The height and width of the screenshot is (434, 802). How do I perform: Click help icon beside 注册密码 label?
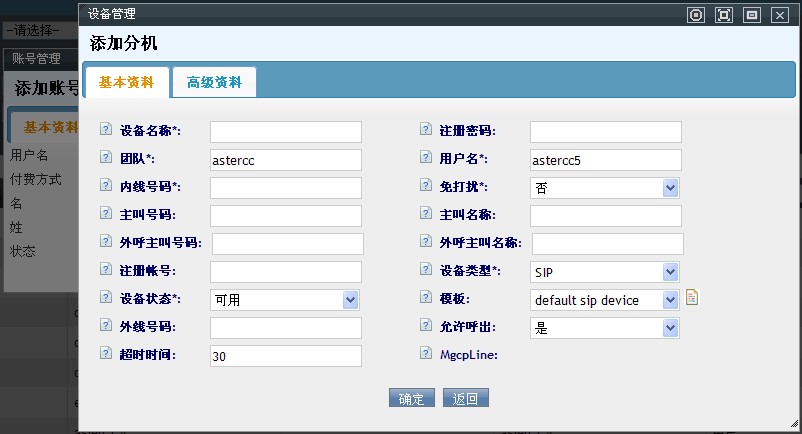(427, 131)
